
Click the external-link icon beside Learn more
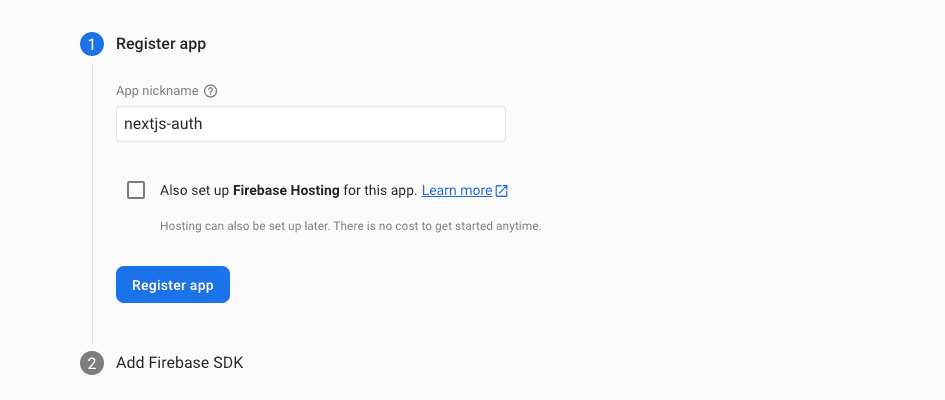coord(501,191)
